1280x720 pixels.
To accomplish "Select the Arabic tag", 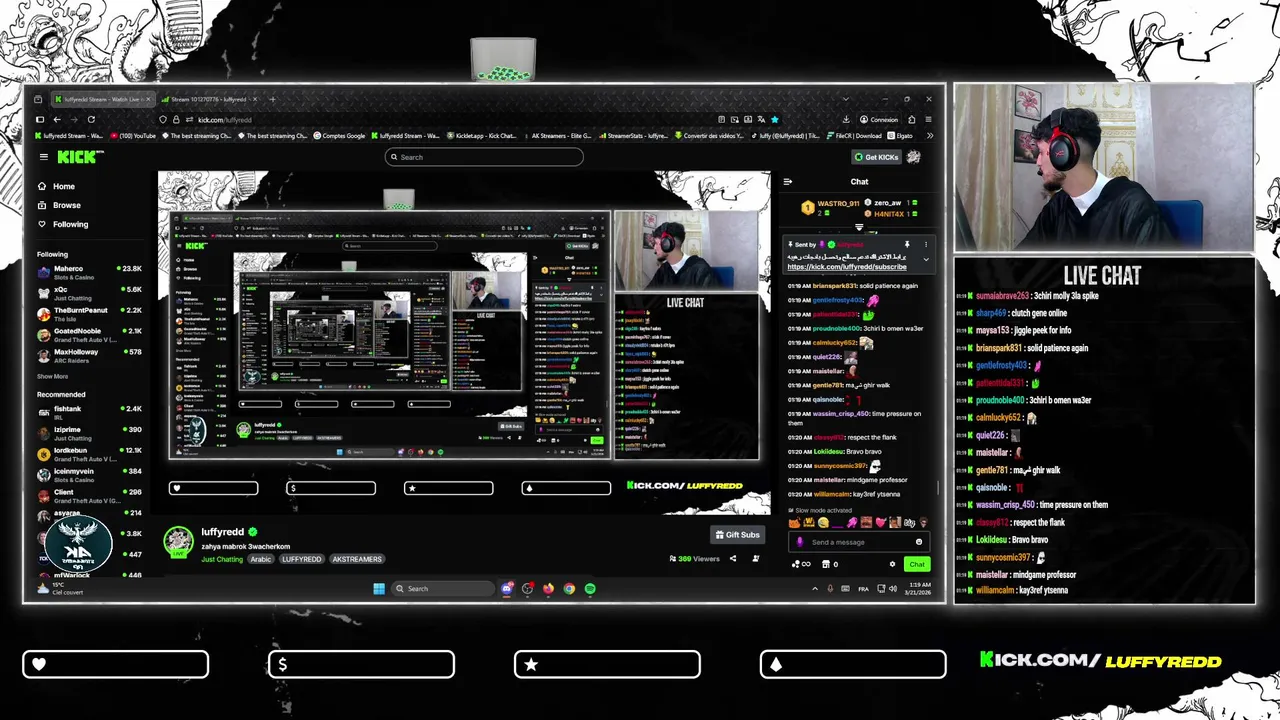I will (261, 559).
